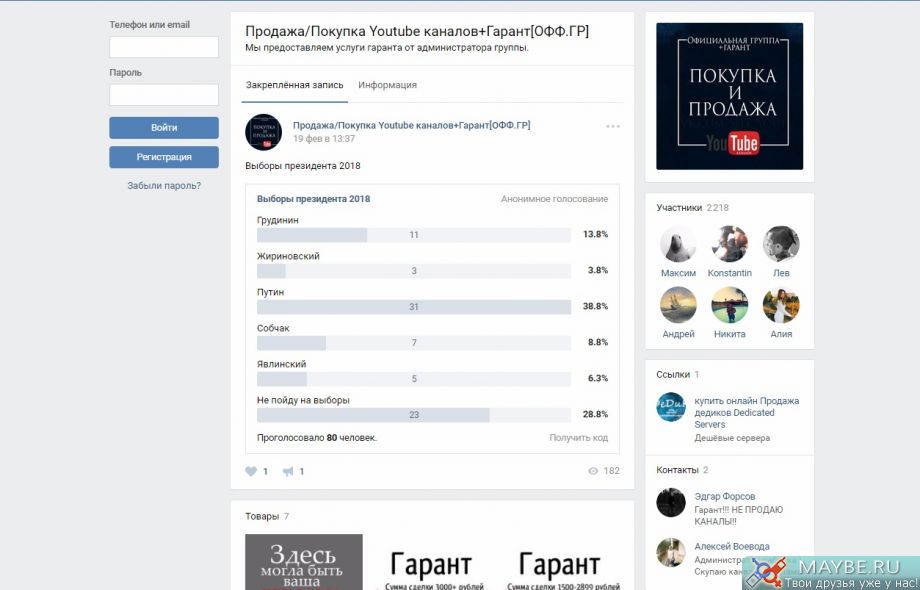Open member name Konstantin
The image size is (920, 590).
coord(729,273)
